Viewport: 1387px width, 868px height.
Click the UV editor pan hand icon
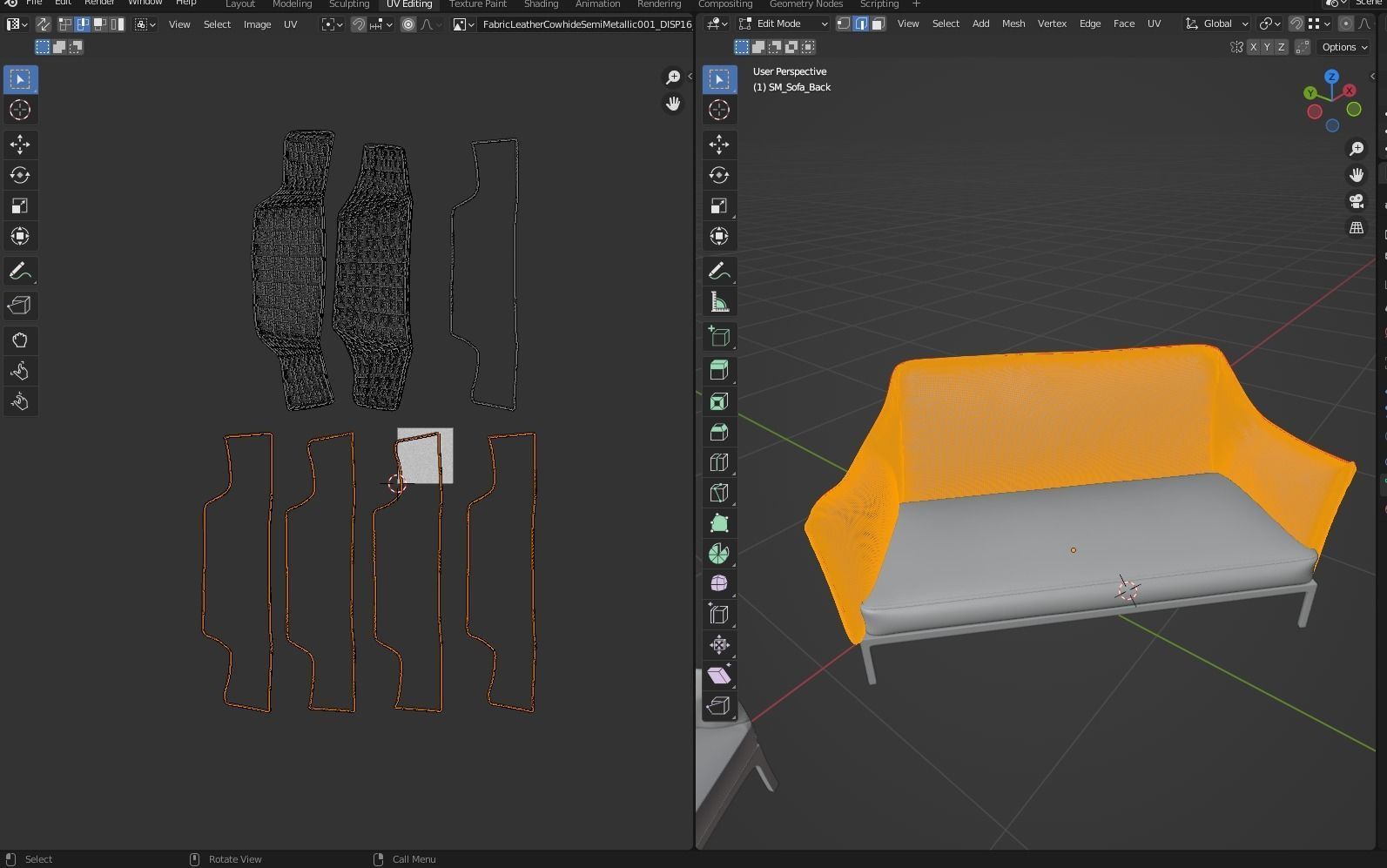[x=673, y=104]
